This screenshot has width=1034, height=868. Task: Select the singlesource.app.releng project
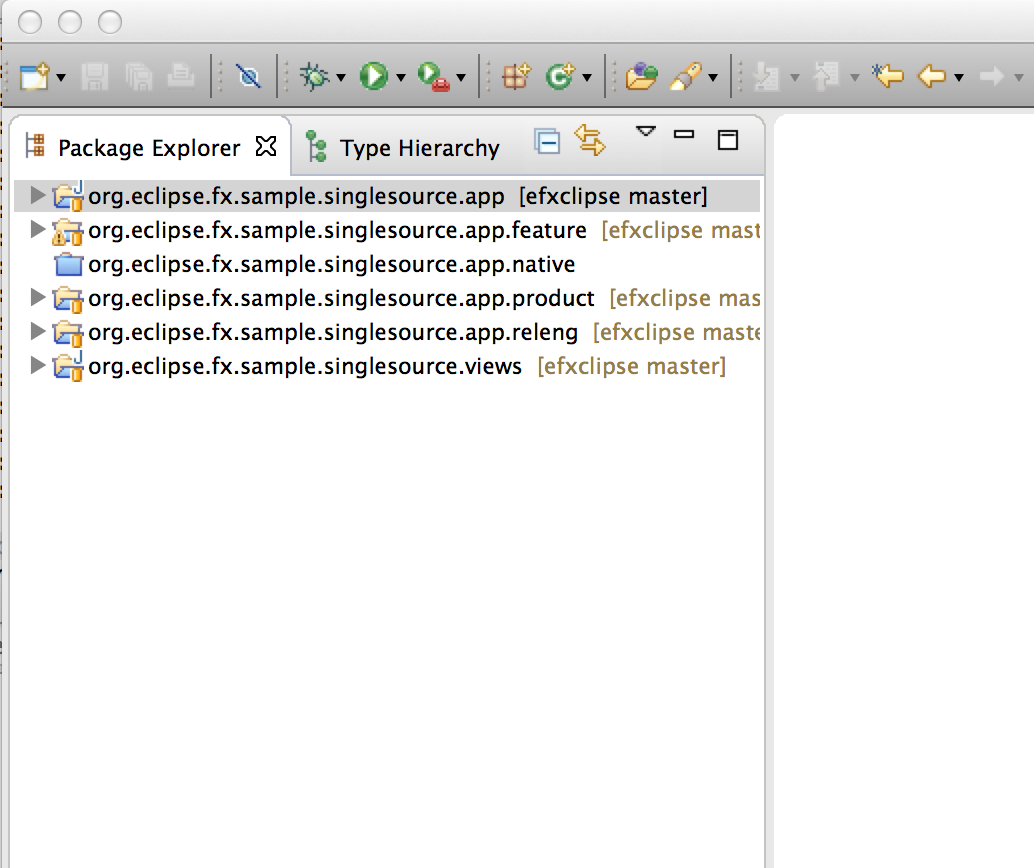[x=333, y=332]
